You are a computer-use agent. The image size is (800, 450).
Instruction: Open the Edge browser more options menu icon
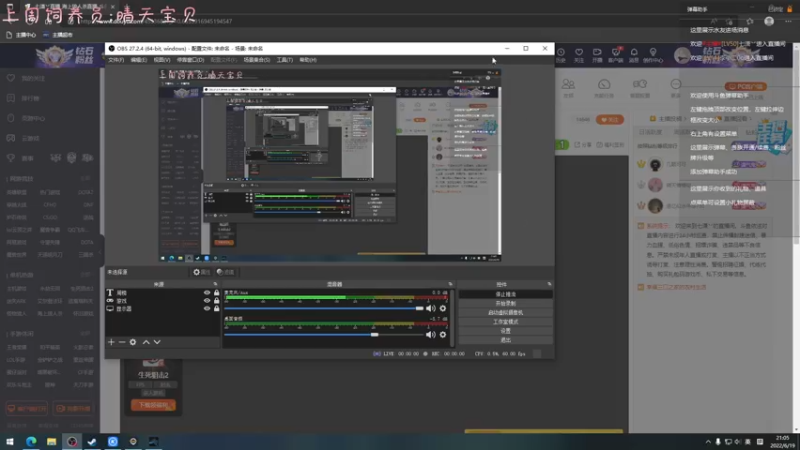[788, 21]
